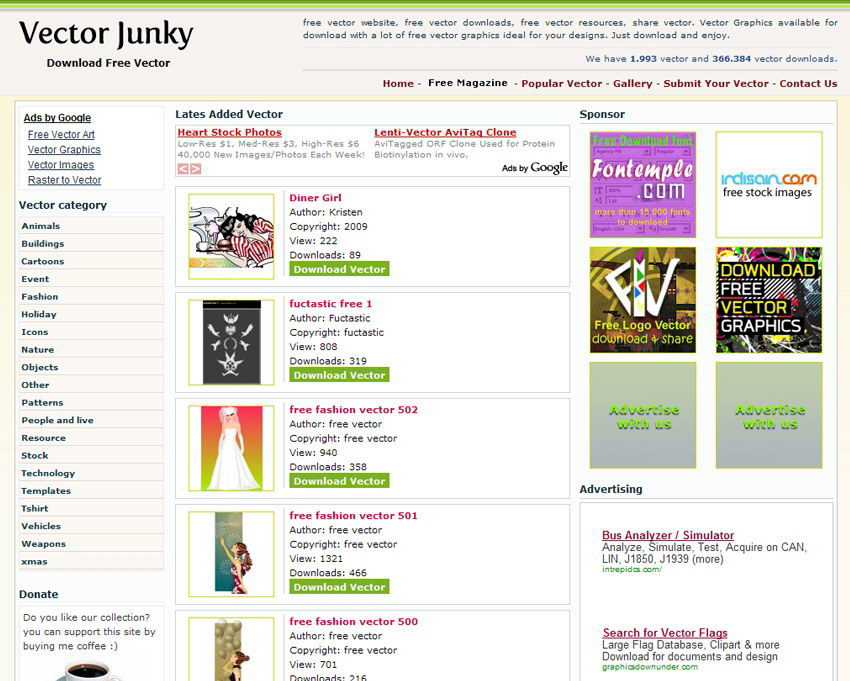Screen dimensions: 850x681
Task: Open the Diner Girl thumbnail
Action: 231,236
